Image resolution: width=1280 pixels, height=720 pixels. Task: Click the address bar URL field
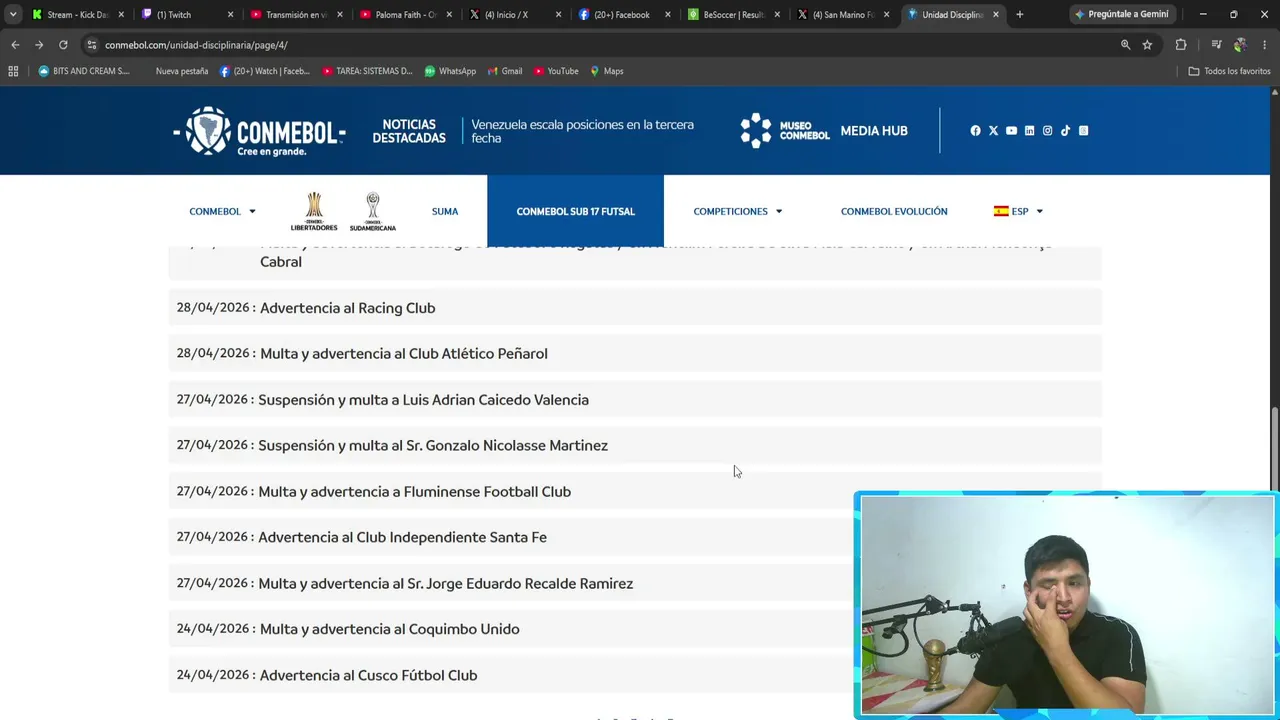(x=600, y=45)
